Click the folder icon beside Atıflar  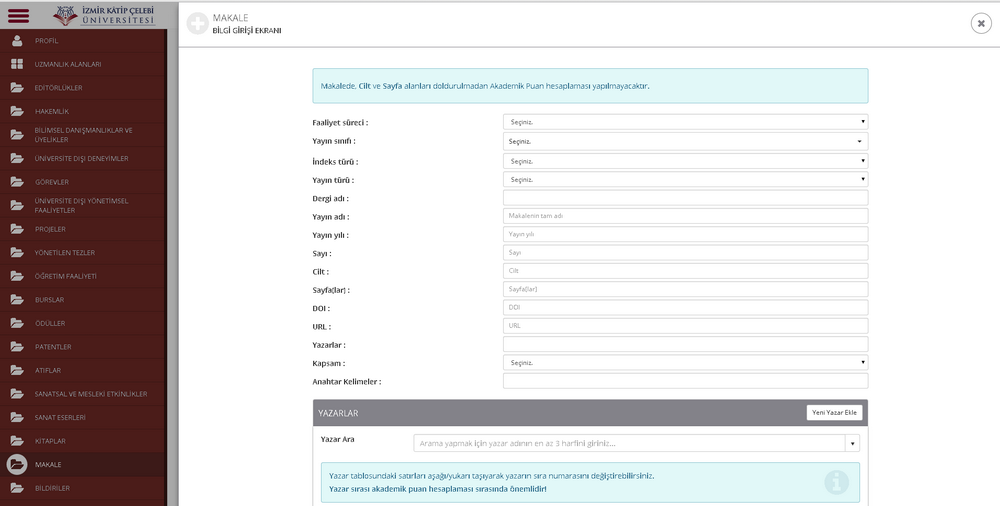[17, 370]
